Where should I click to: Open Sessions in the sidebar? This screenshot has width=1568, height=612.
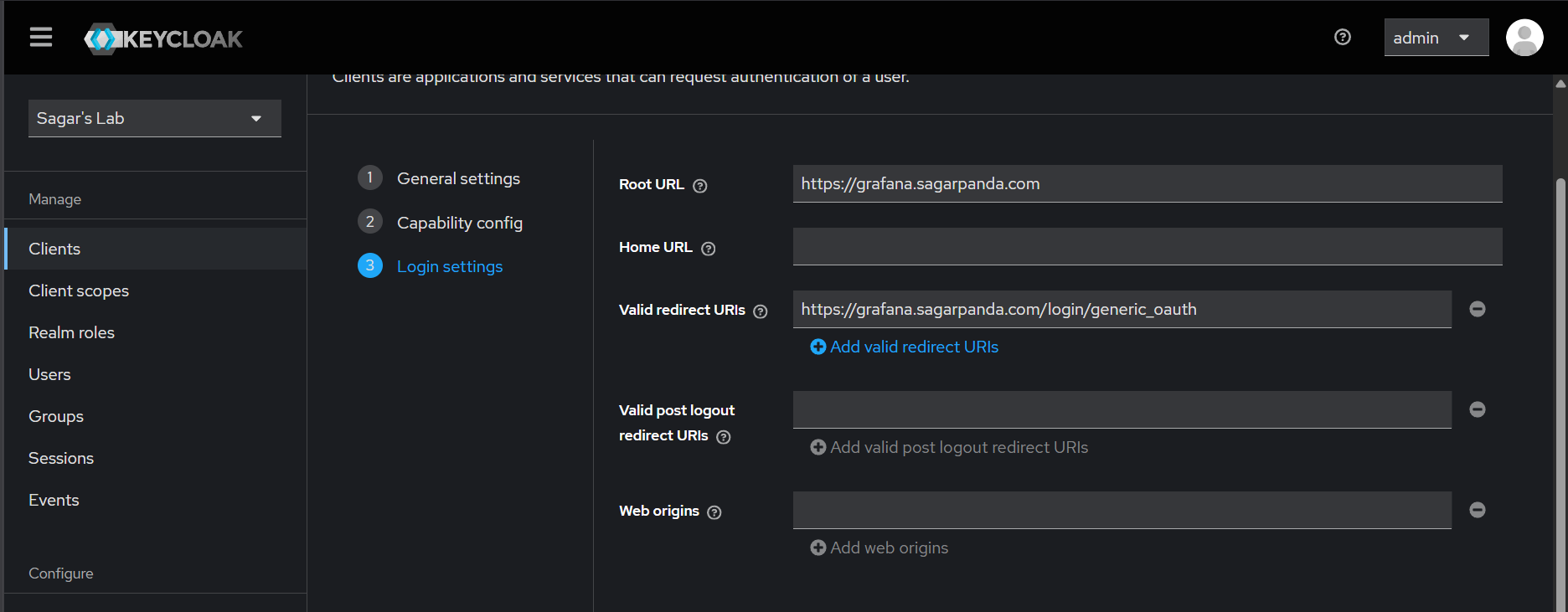click(x=156, y=458)
